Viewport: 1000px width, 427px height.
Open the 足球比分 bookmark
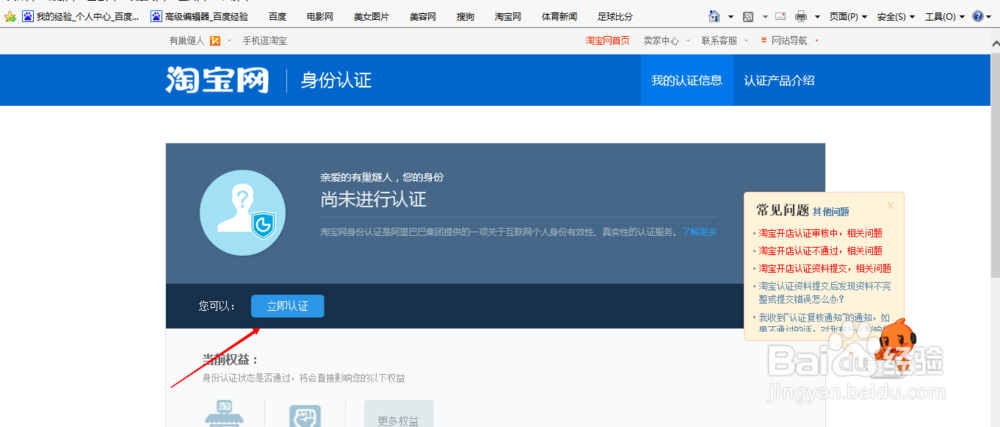point(615,17)
